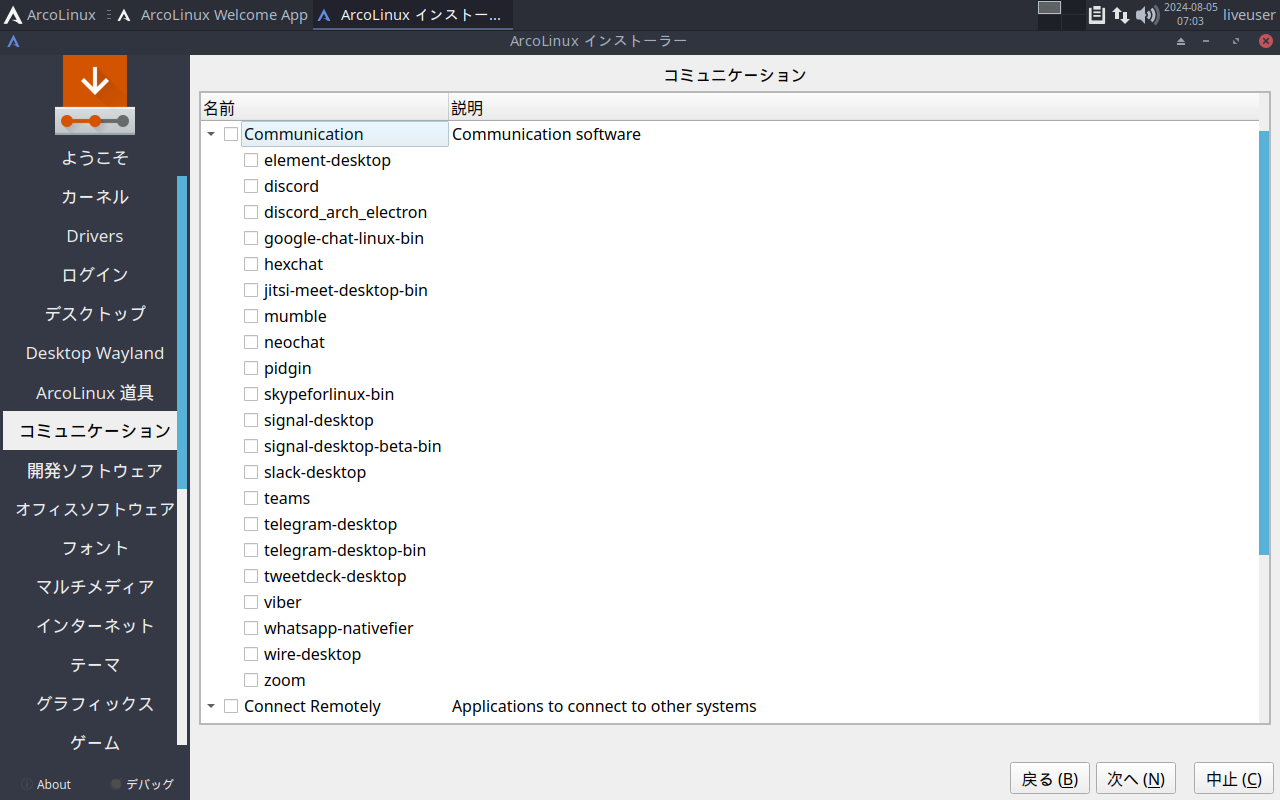The height and width of the screenshot is (800, 1280).
Task: Click the 戻る (B) back button
Action: coord(1049,779)
